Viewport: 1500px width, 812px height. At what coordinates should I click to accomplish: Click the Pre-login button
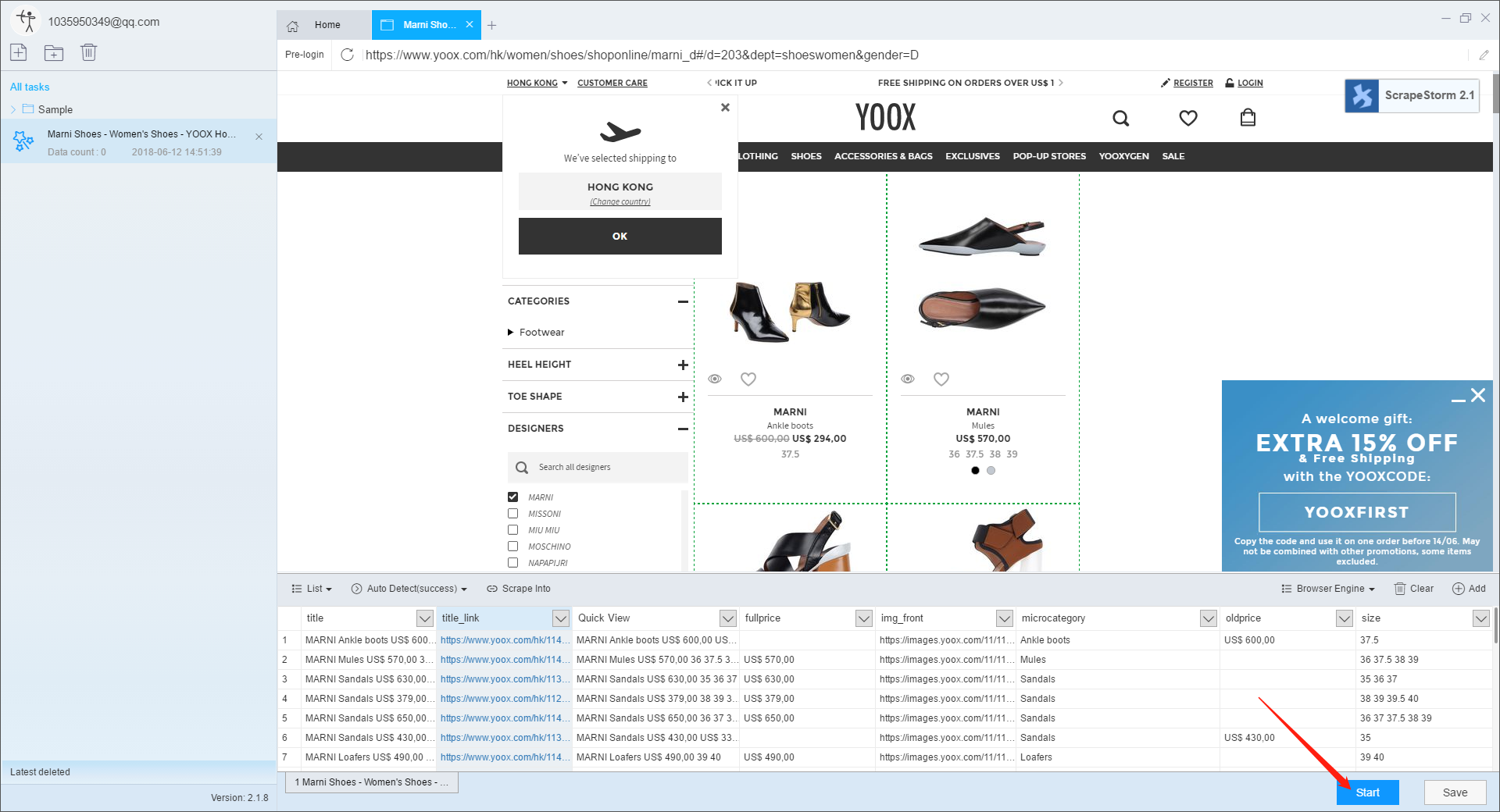coord(305,55)
